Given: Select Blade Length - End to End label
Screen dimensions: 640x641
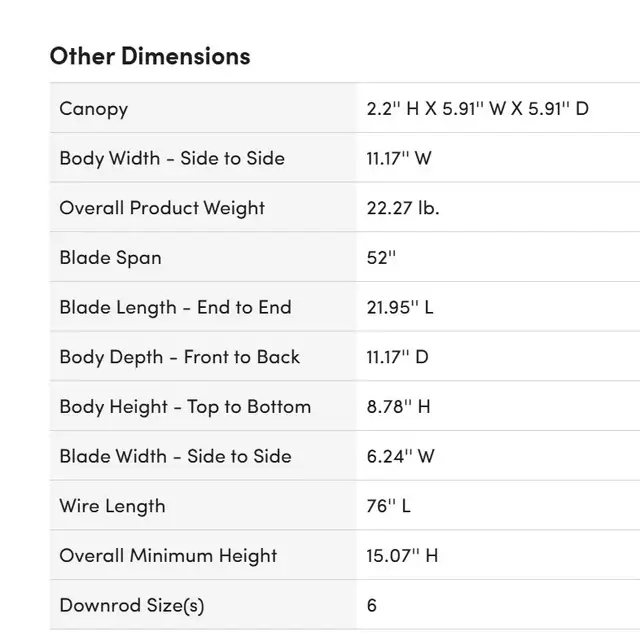Looking at the screenshot, I should pyautogui.click(x=175, y=307).
